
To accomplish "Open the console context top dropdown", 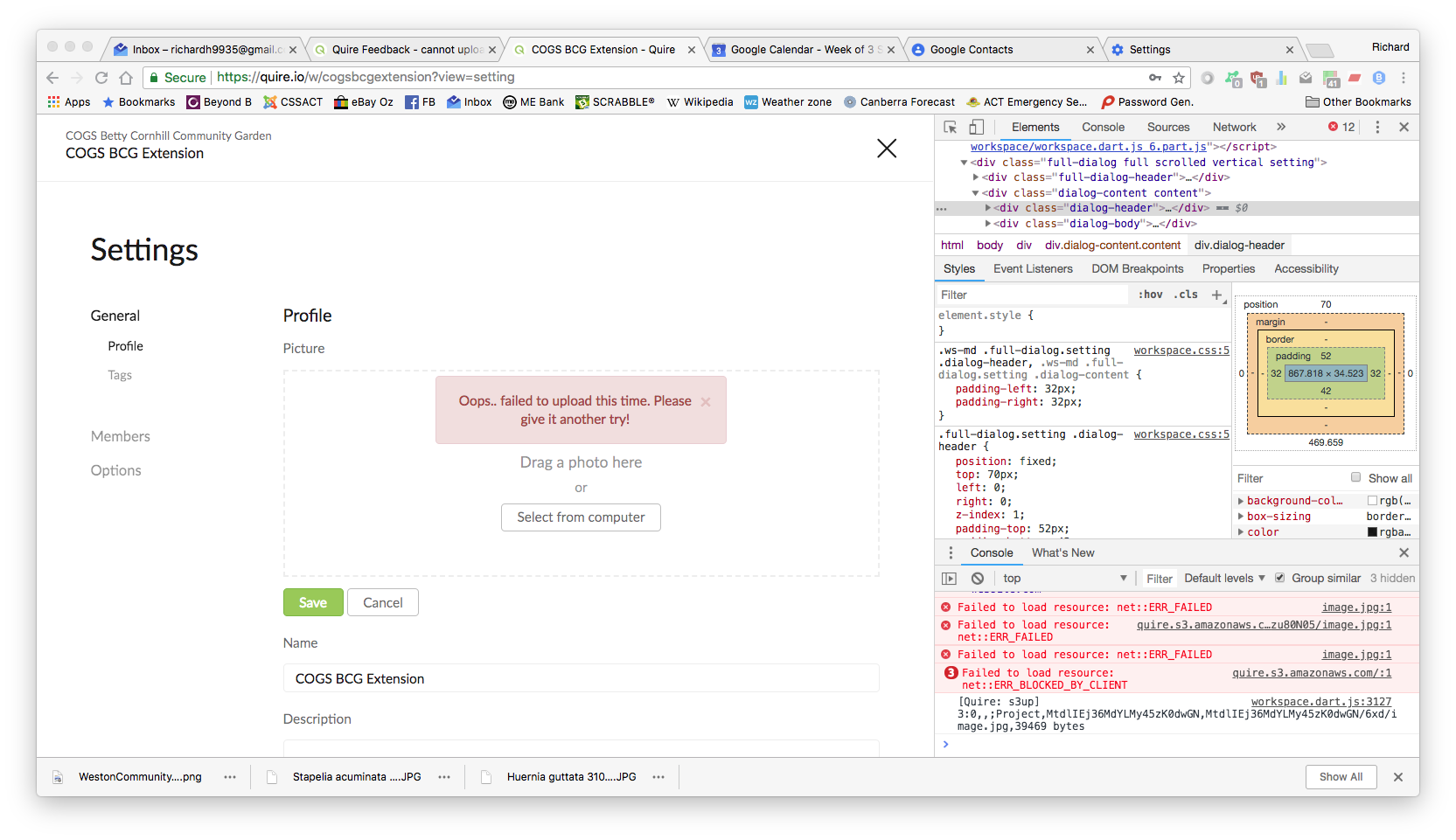I will click(x=1065, y=579).
